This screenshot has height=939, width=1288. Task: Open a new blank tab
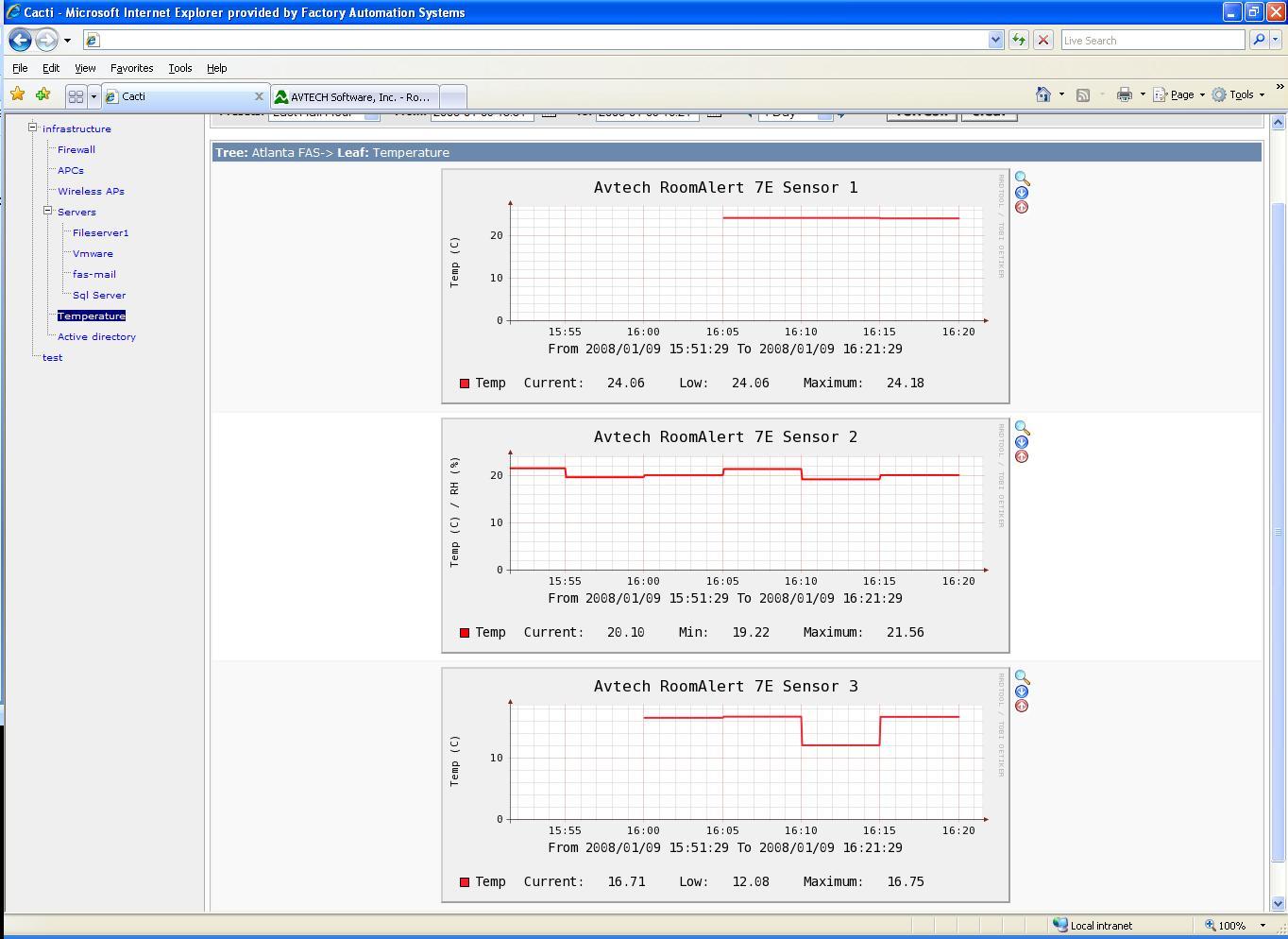(453, 96)
